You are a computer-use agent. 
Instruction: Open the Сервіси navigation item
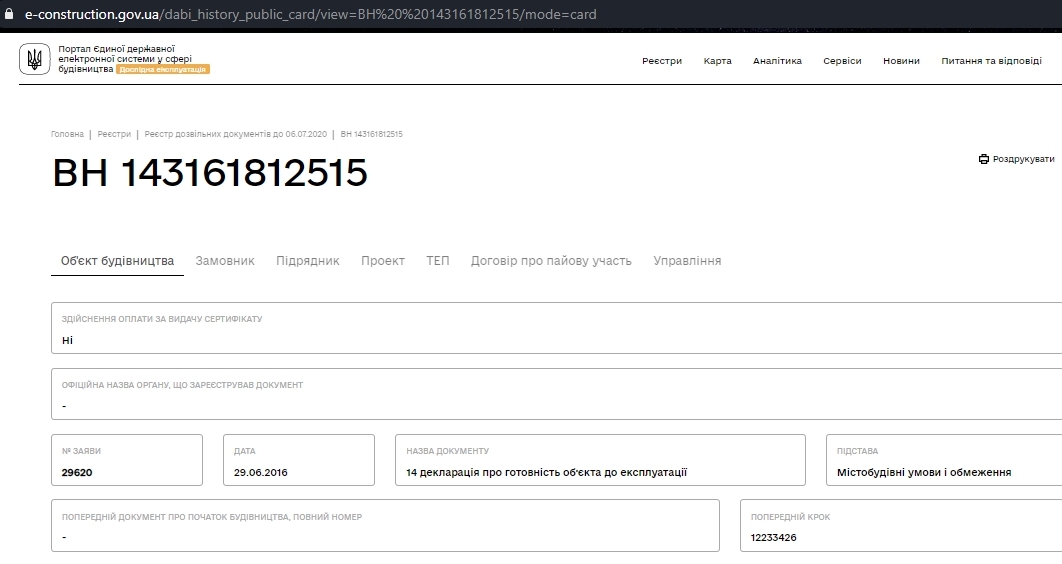(842, 61)
